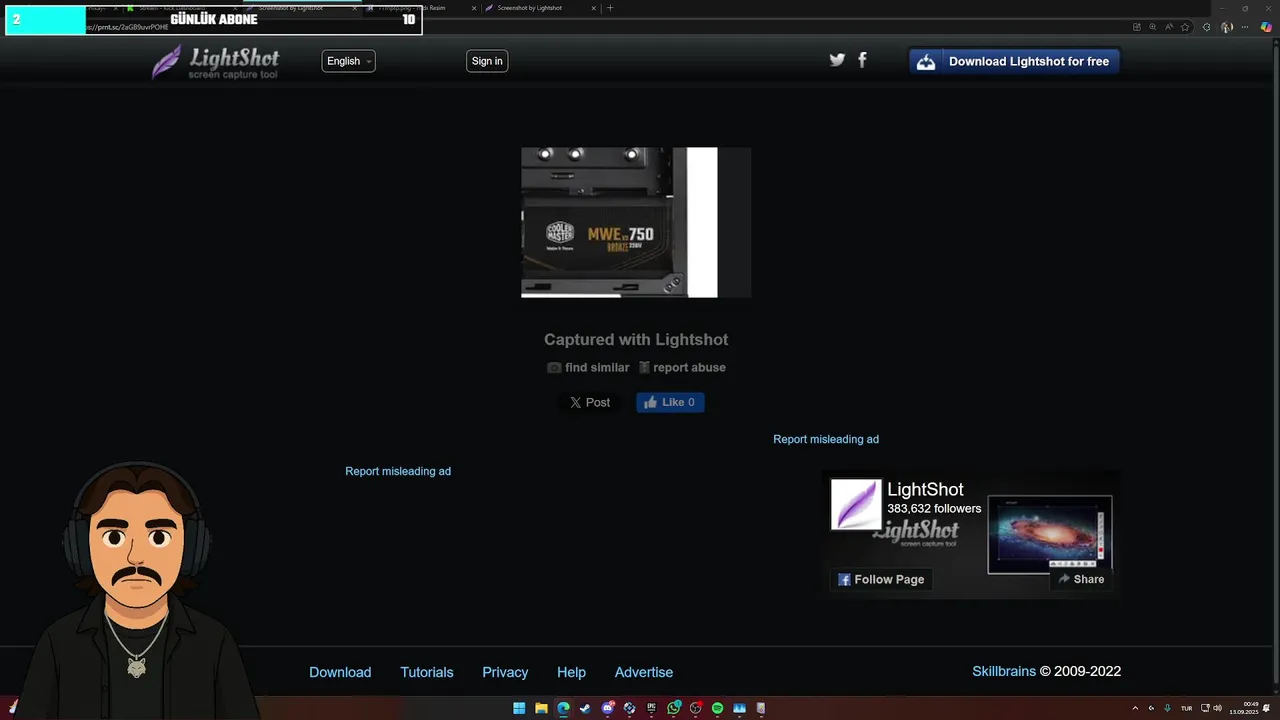Click the app available icon in address bar
Image resolution: width=1280 pixels, height=720 pixels.
pos(1136,27)
